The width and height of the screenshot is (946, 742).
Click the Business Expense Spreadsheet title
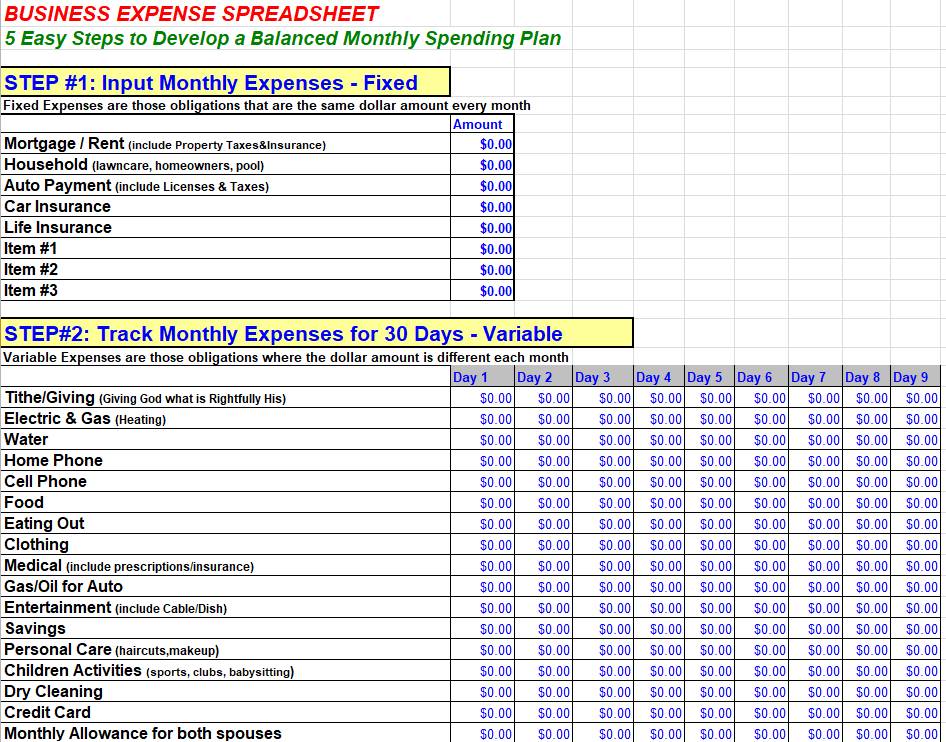[192, 14]
